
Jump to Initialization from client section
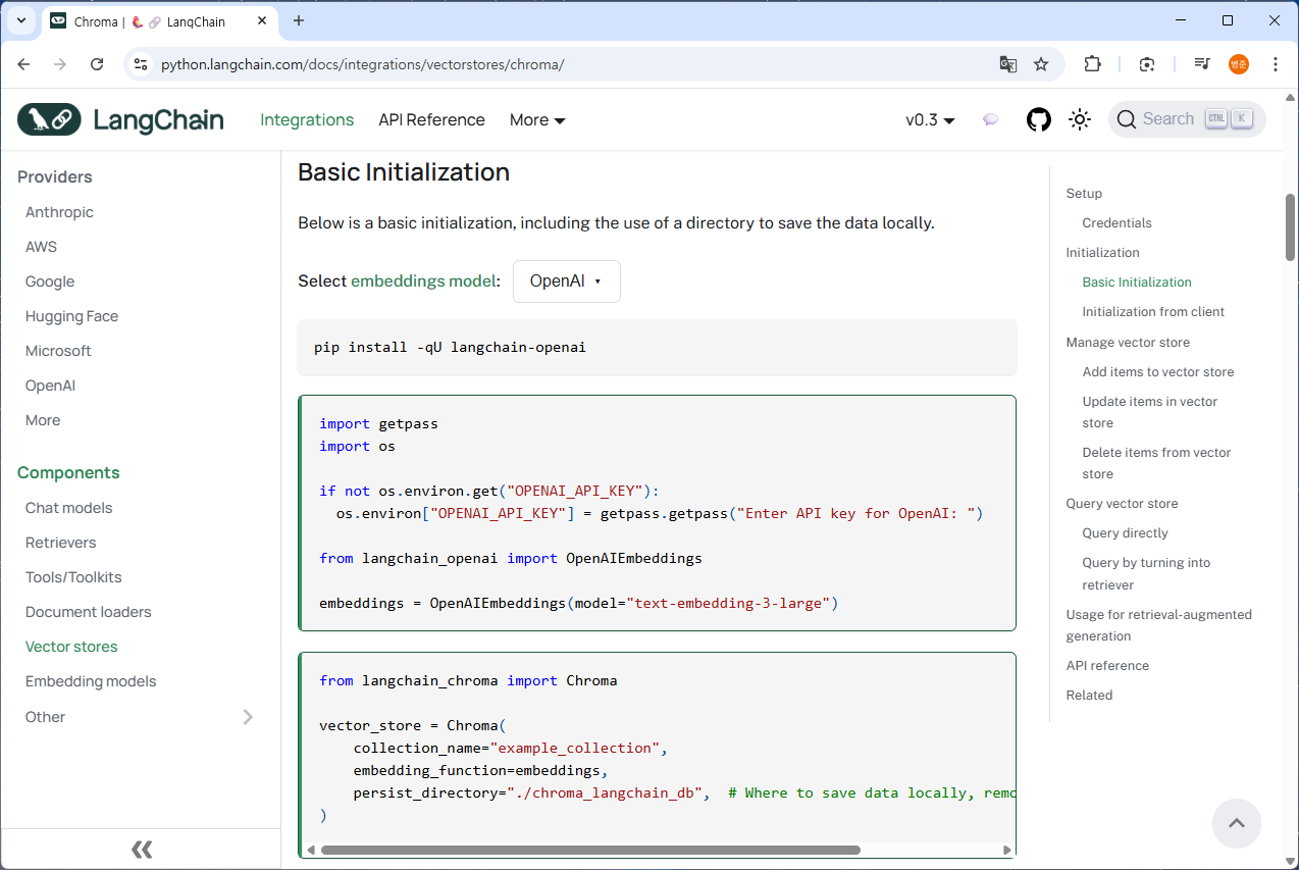pos(1153,312)
